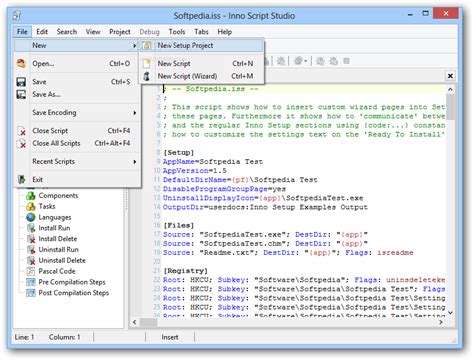474x360 pixels.
Task: Click the New Script page icon
Action: (x=147, y=63)
